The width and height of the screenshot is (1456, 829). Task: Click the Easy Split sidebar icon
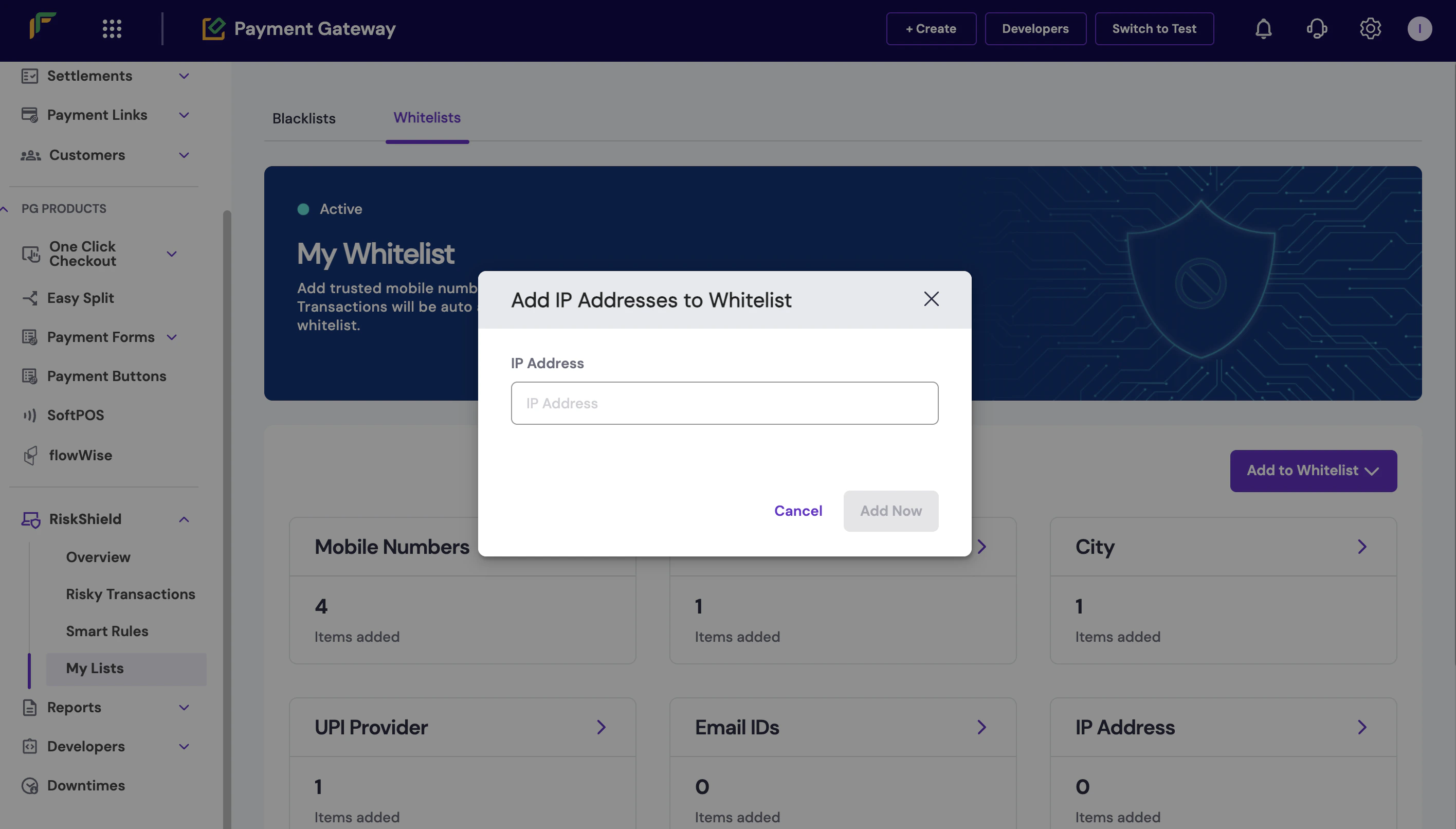pos(30,298)
